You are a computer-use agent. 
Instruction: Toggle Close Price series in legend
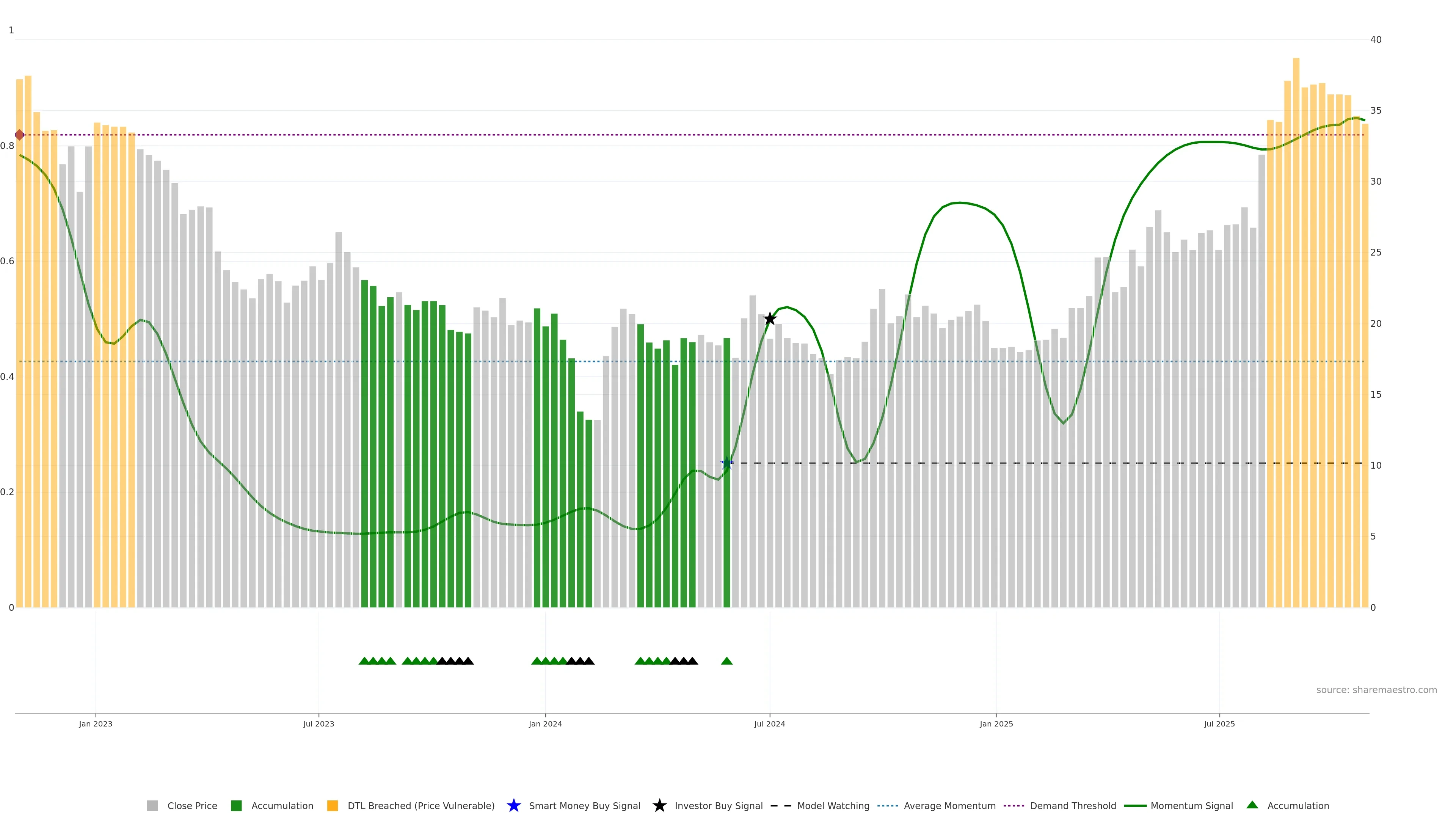click(192, 805)
